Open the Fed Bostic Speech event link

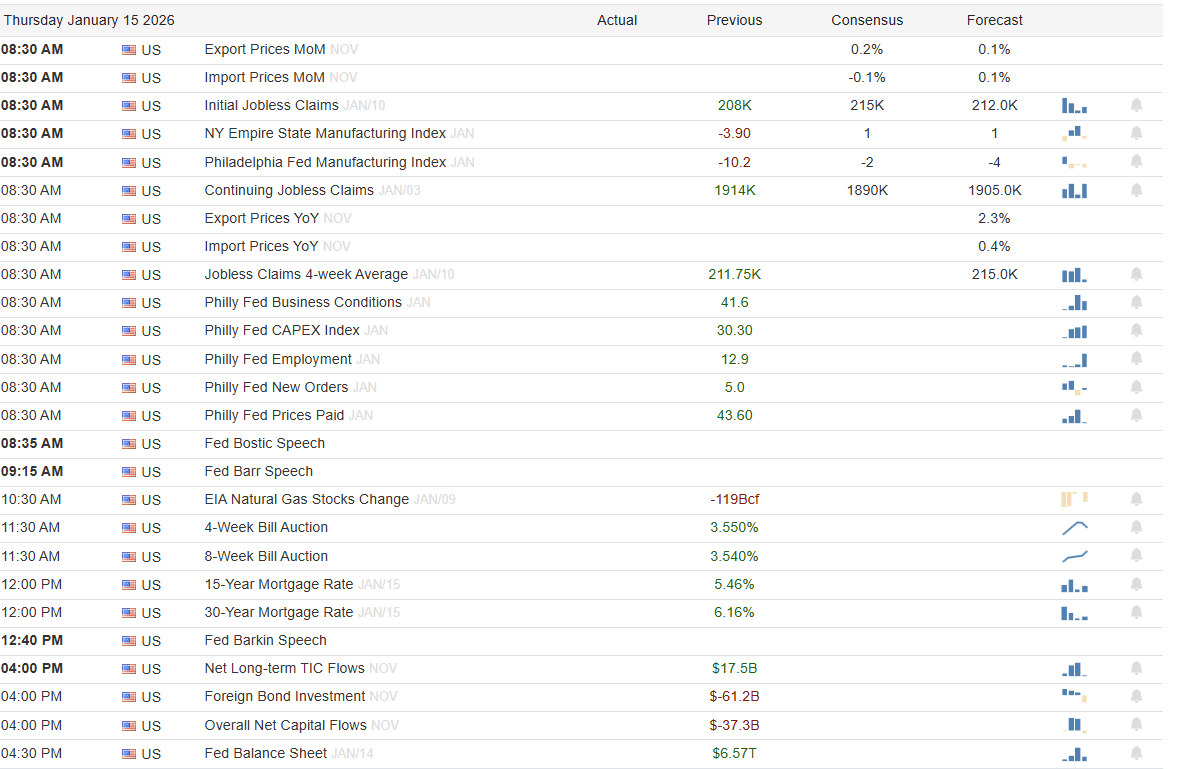point(264,443)
